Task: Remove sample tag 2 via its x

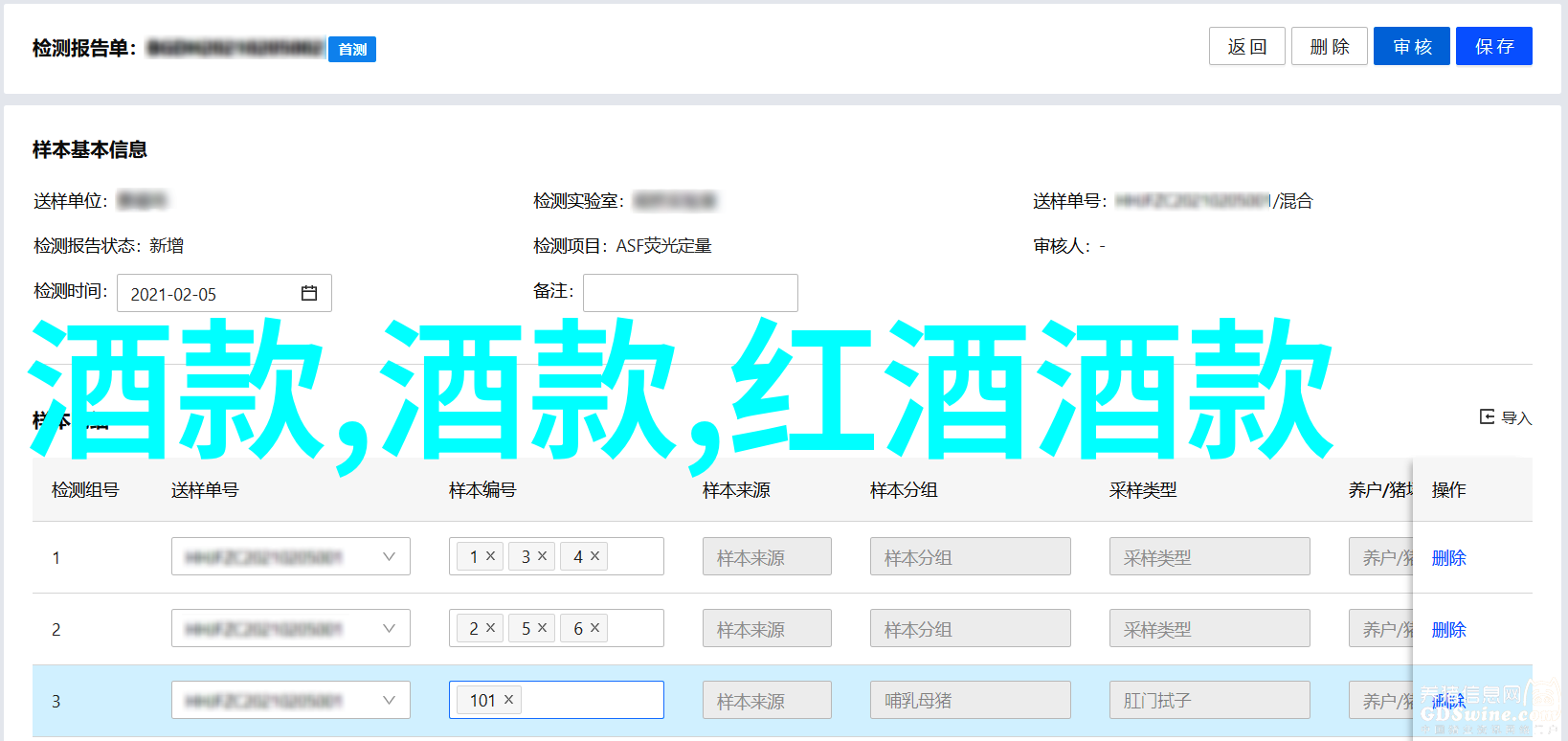Action: pyautogui.click(x=490, y=627)
